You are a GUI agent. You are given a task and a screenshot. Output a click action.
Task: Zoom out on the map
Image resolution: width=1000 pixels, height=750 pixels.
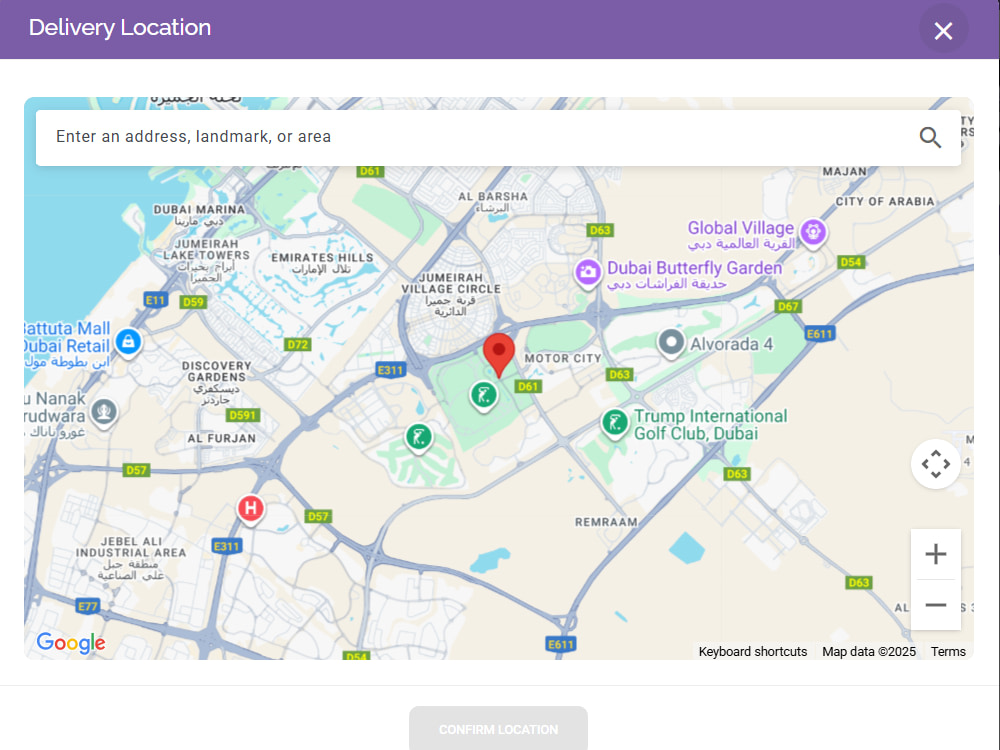coord(936,605)
